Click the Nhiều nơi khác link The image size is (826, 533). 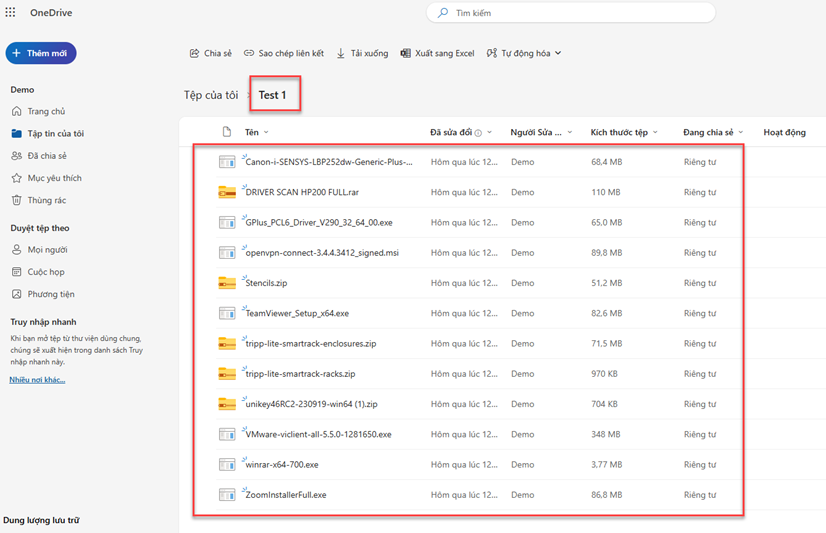(x=37, y=380)
